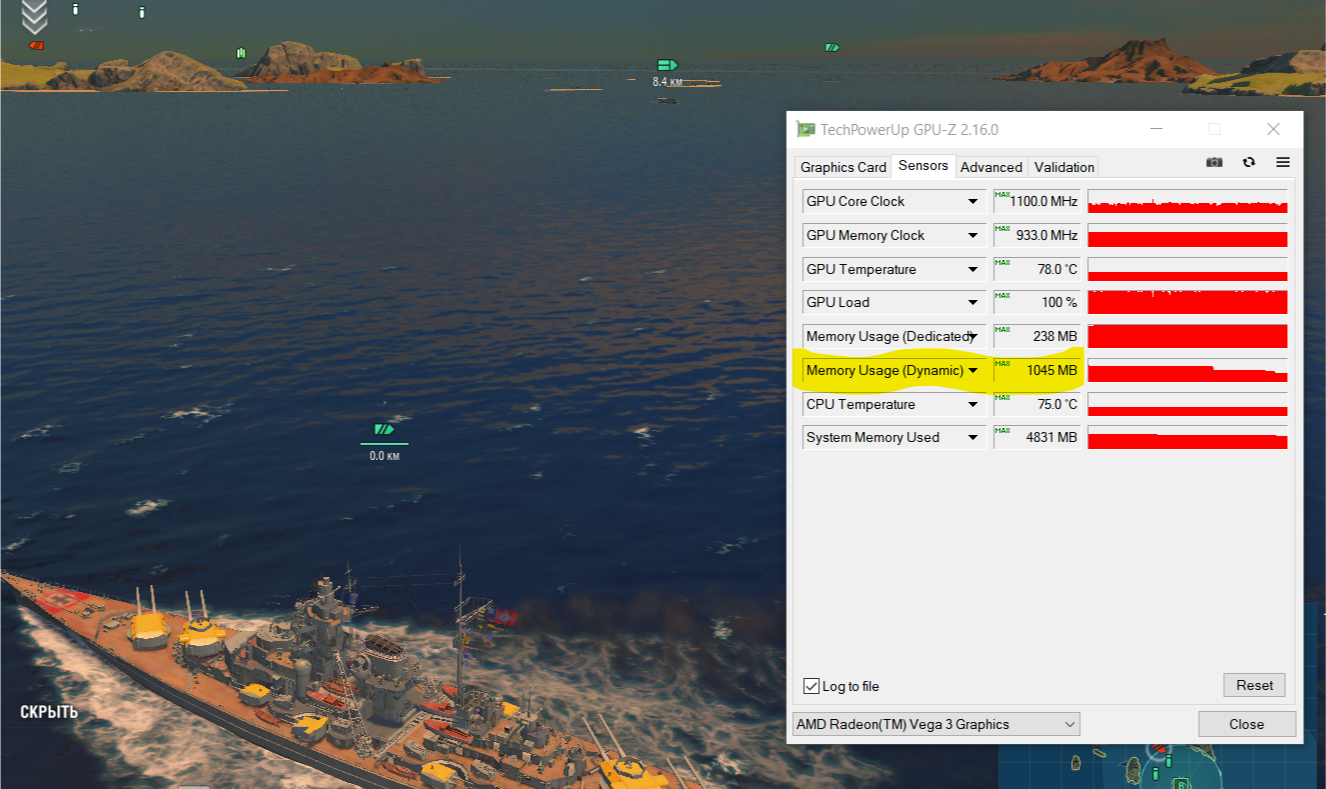Viewport: 1326px width, 789px height.
Task: Select the Sensors tab
Action: (x=923, y=166)
